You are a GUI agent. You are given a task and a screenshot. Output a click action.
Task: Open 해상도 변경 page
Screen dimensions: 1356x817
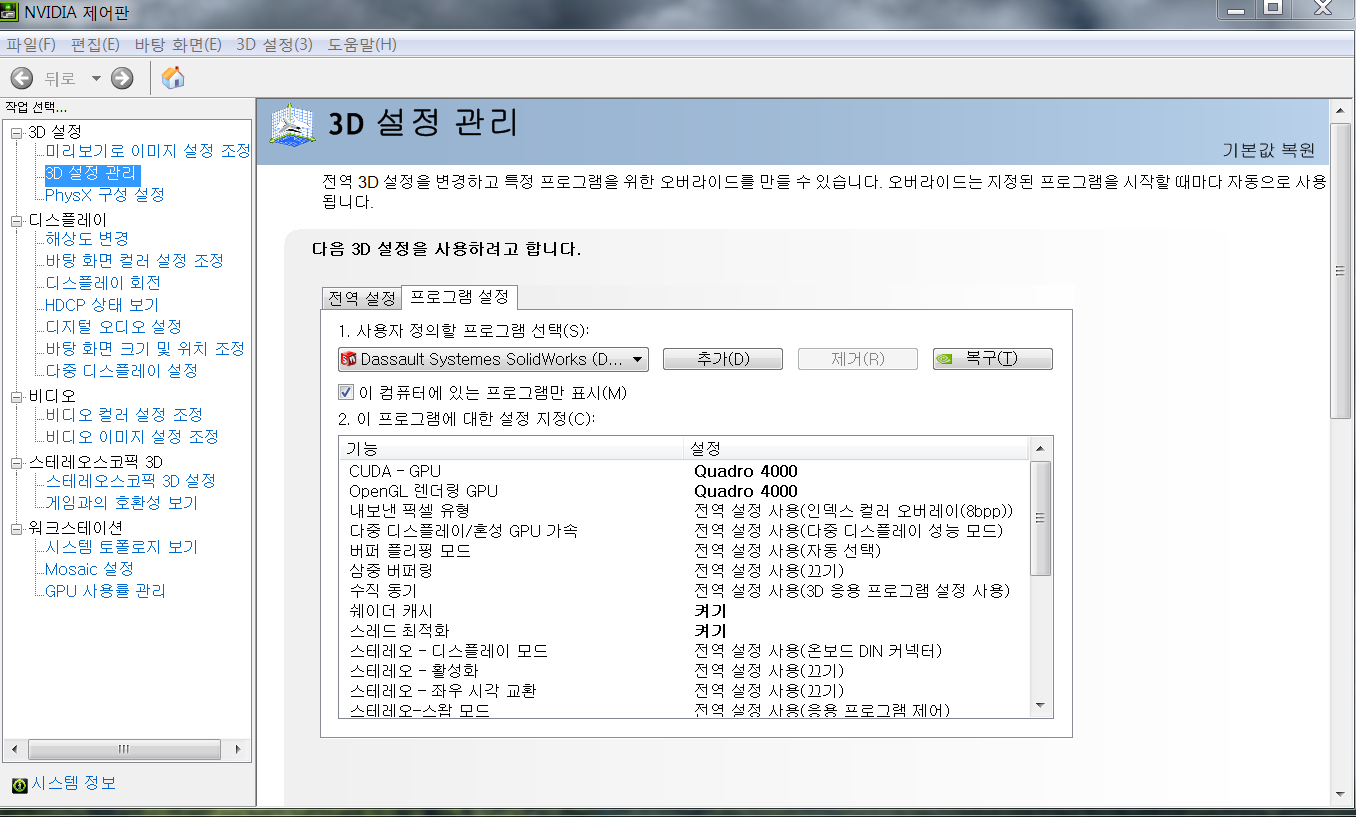click(x=87, y=239)
